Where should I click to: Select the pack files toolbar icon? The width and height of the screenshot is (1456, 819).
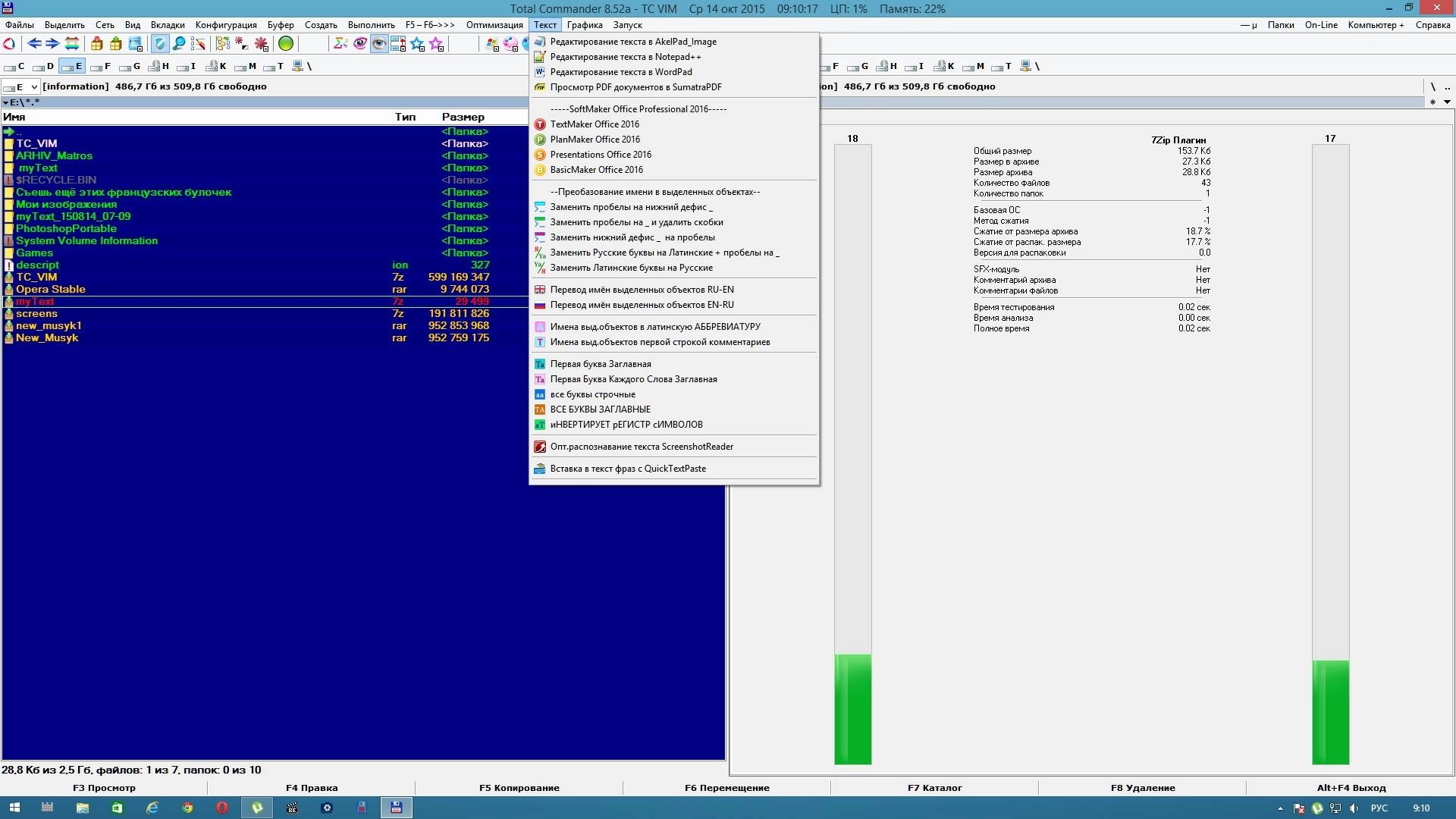point(97,44)
